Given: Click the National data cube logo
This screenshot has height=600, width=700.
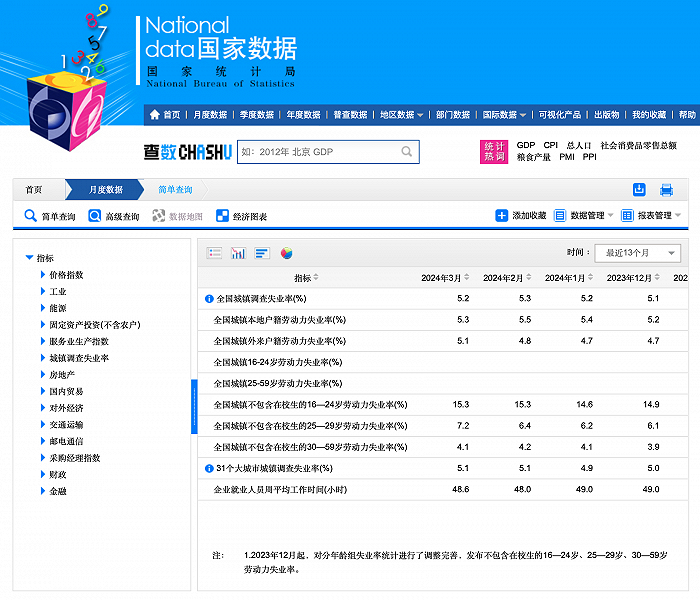Looking at the screenshot, I should [67, 112].
